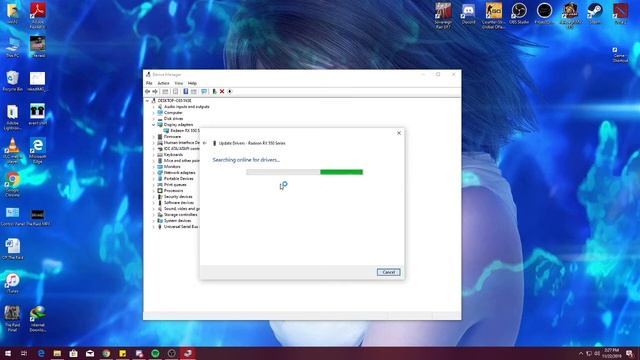640x360 pixels.
Task: Open Microsoft Store from the taskbar
Action: (x=73, y=353)
